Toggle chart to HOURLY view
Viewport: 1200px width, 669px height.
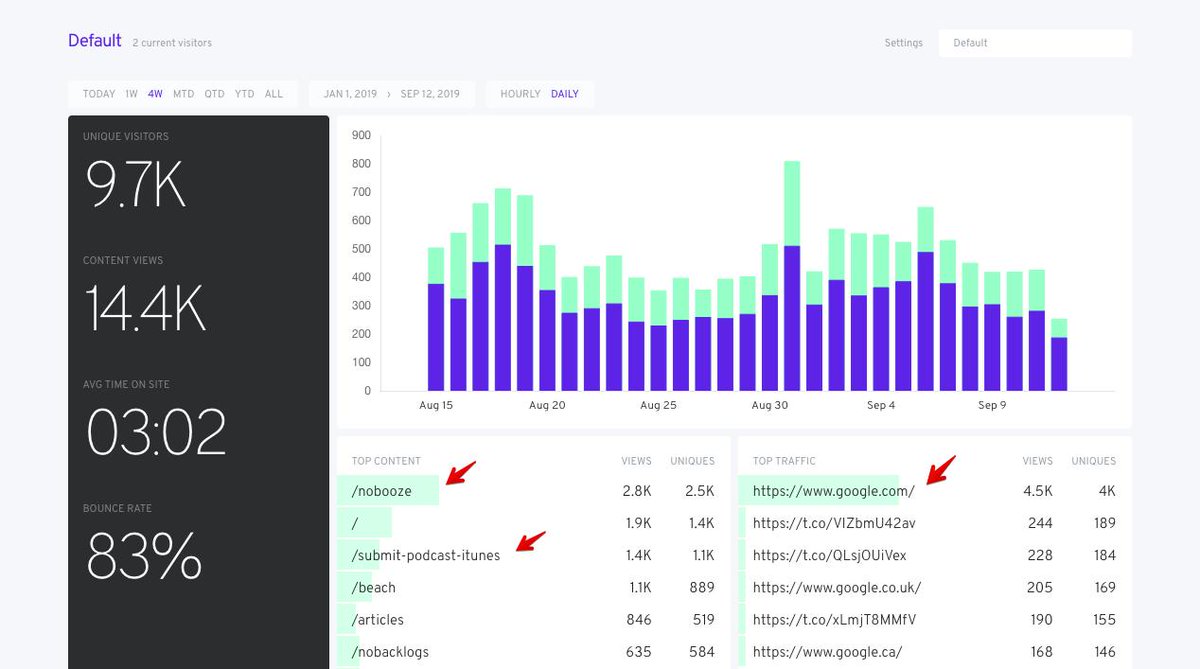pyautogui.click(x=520, y=94)
